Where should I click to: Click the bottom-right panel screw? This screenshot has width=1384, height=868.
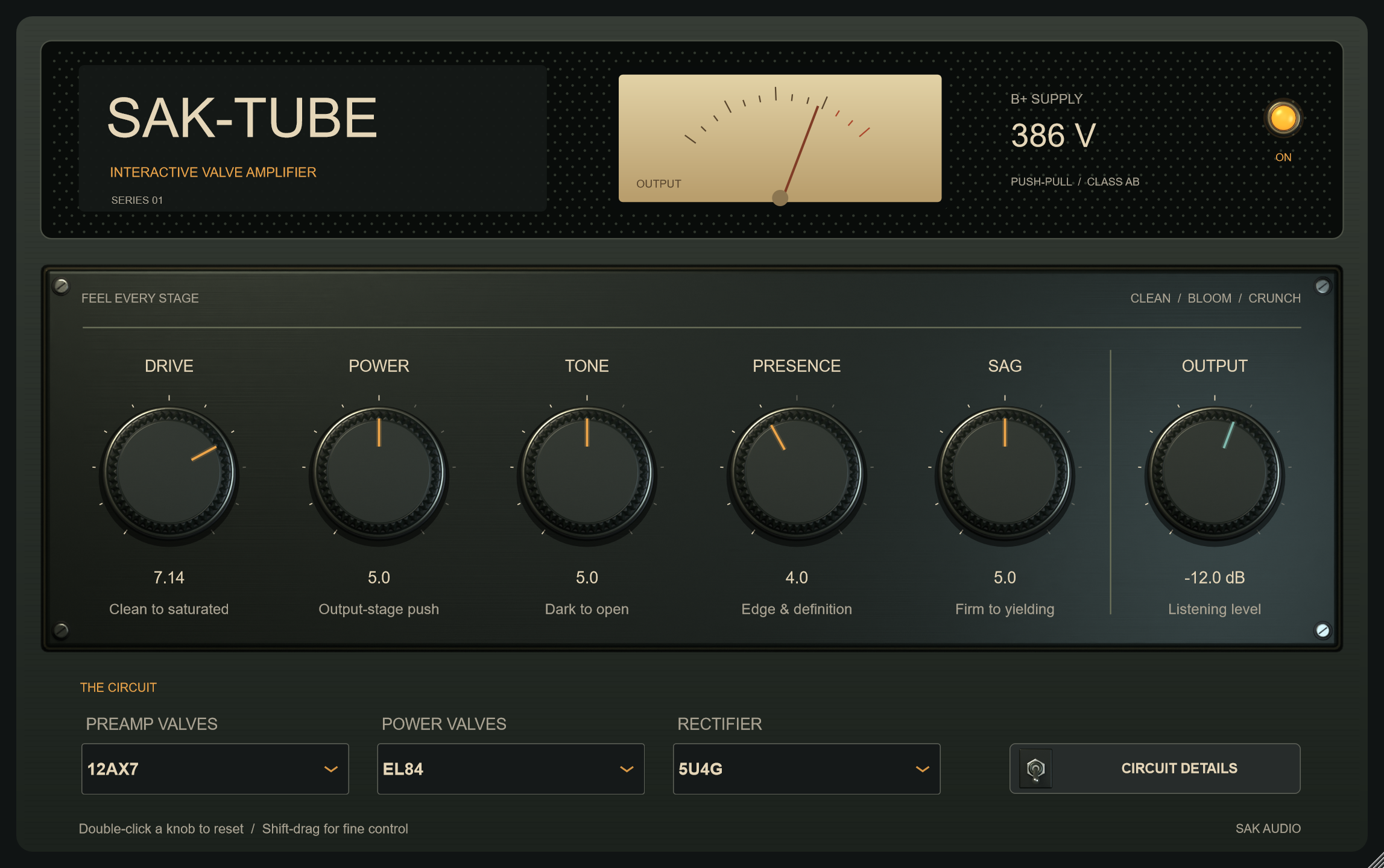[1322, 631]
